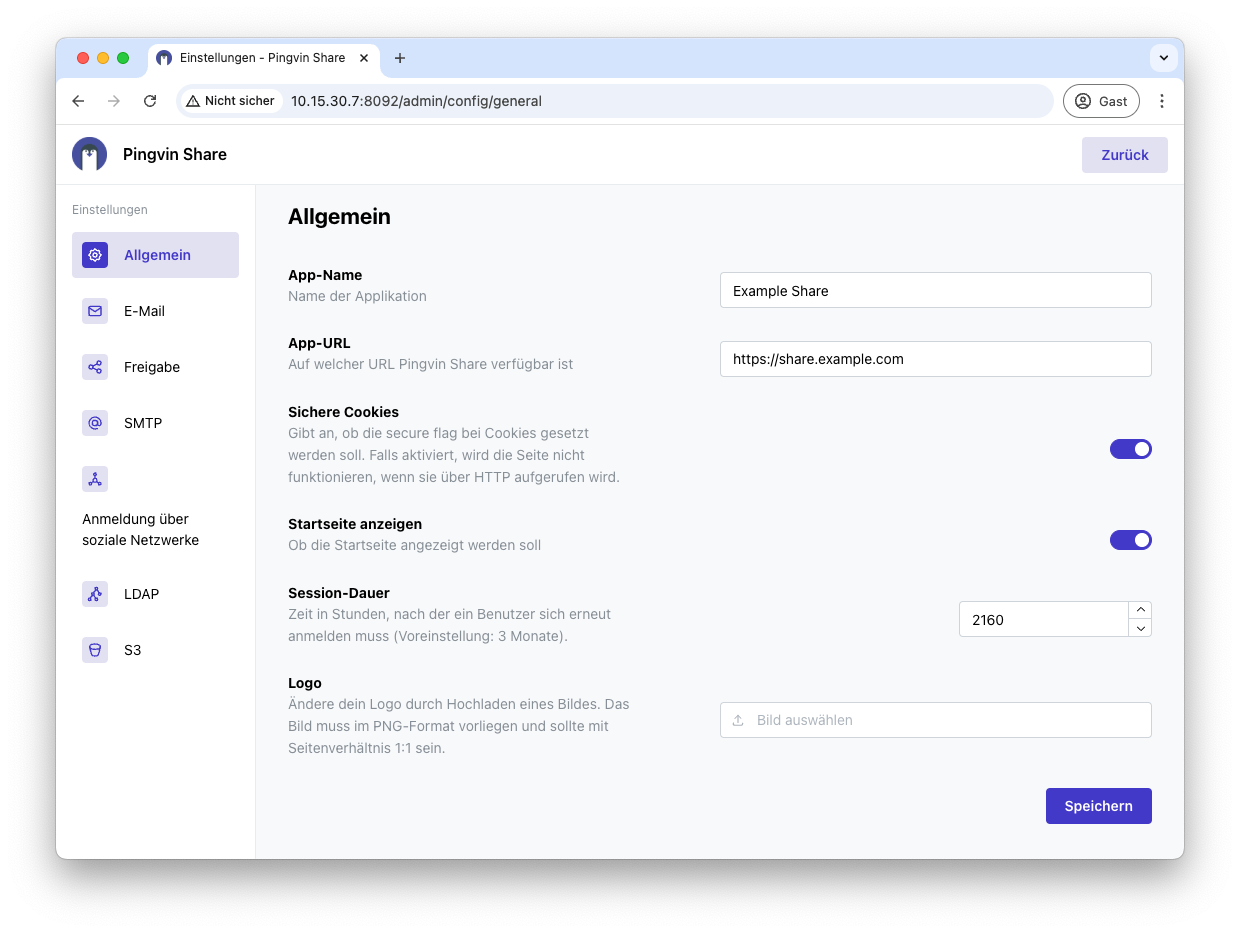Click the LDAP hierarchy icon
1240x933 pixels.
point(95,594)
